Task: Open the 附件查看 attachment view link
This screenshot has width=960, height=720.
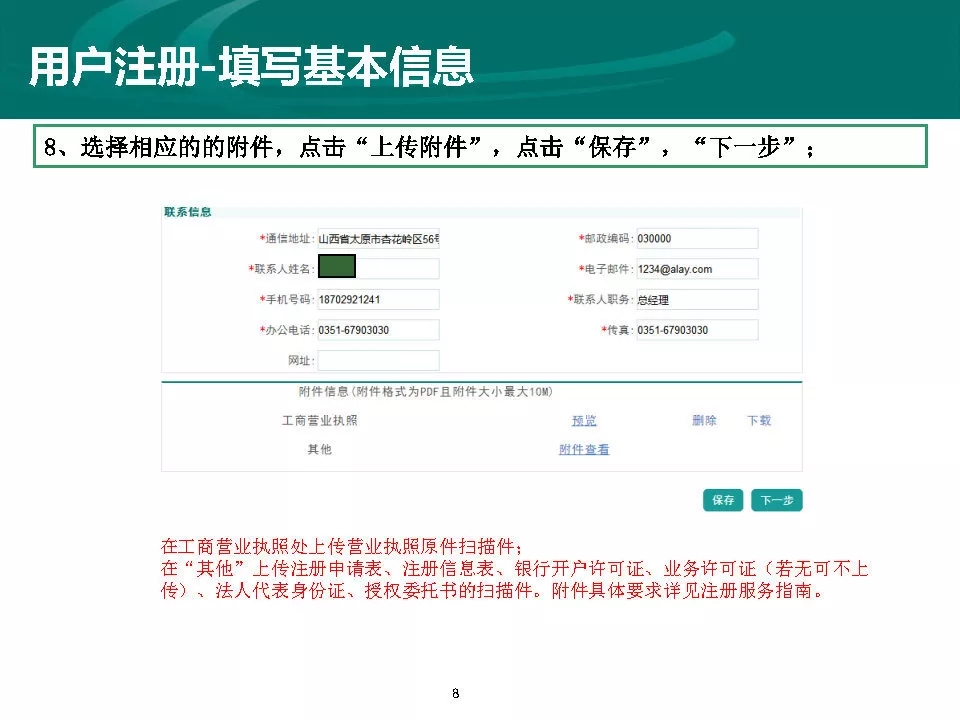Action: pyautogui.click(x=584, y=450)
